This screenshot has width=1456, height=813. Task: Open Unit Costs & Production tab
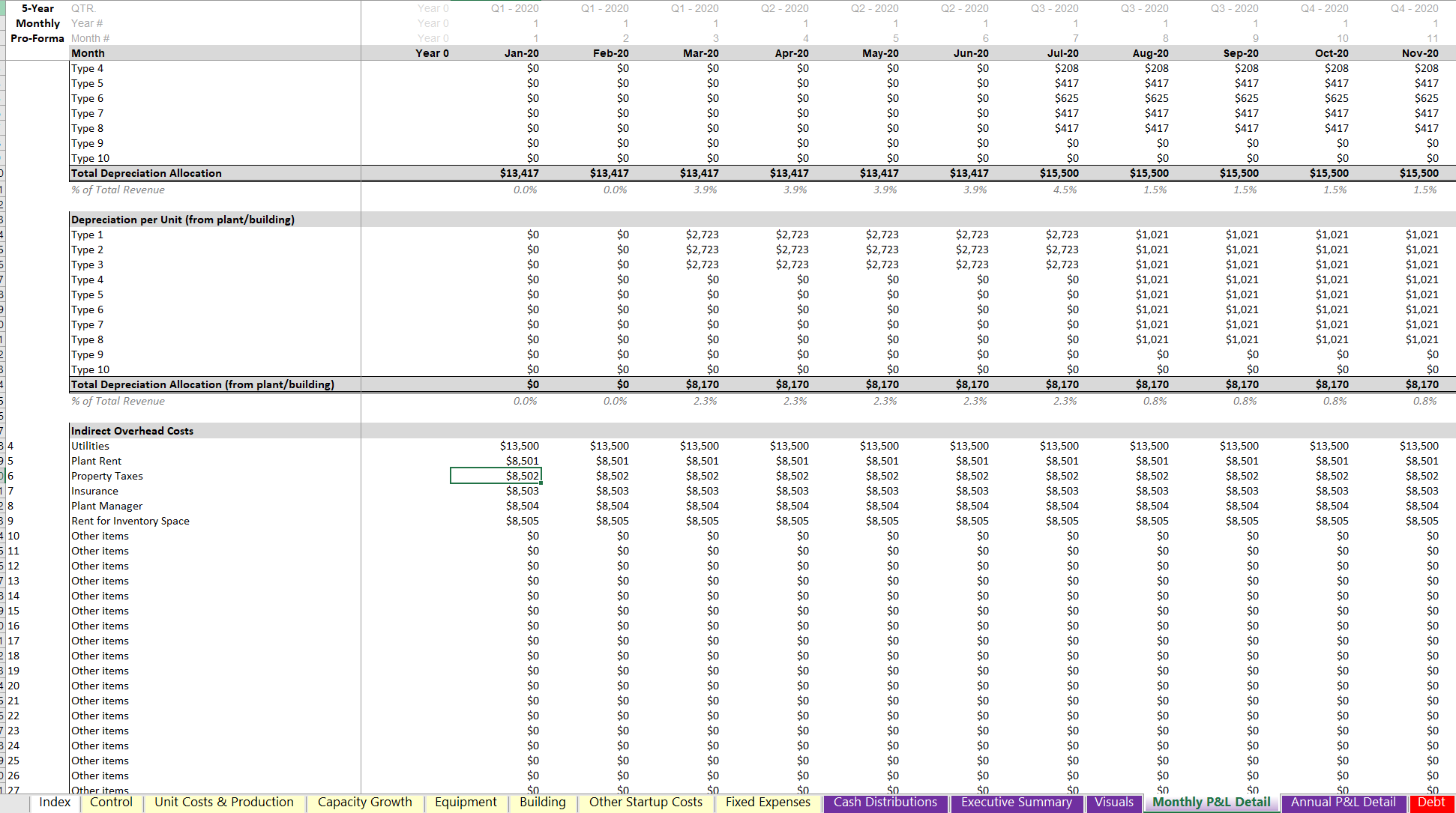point(223,803)
